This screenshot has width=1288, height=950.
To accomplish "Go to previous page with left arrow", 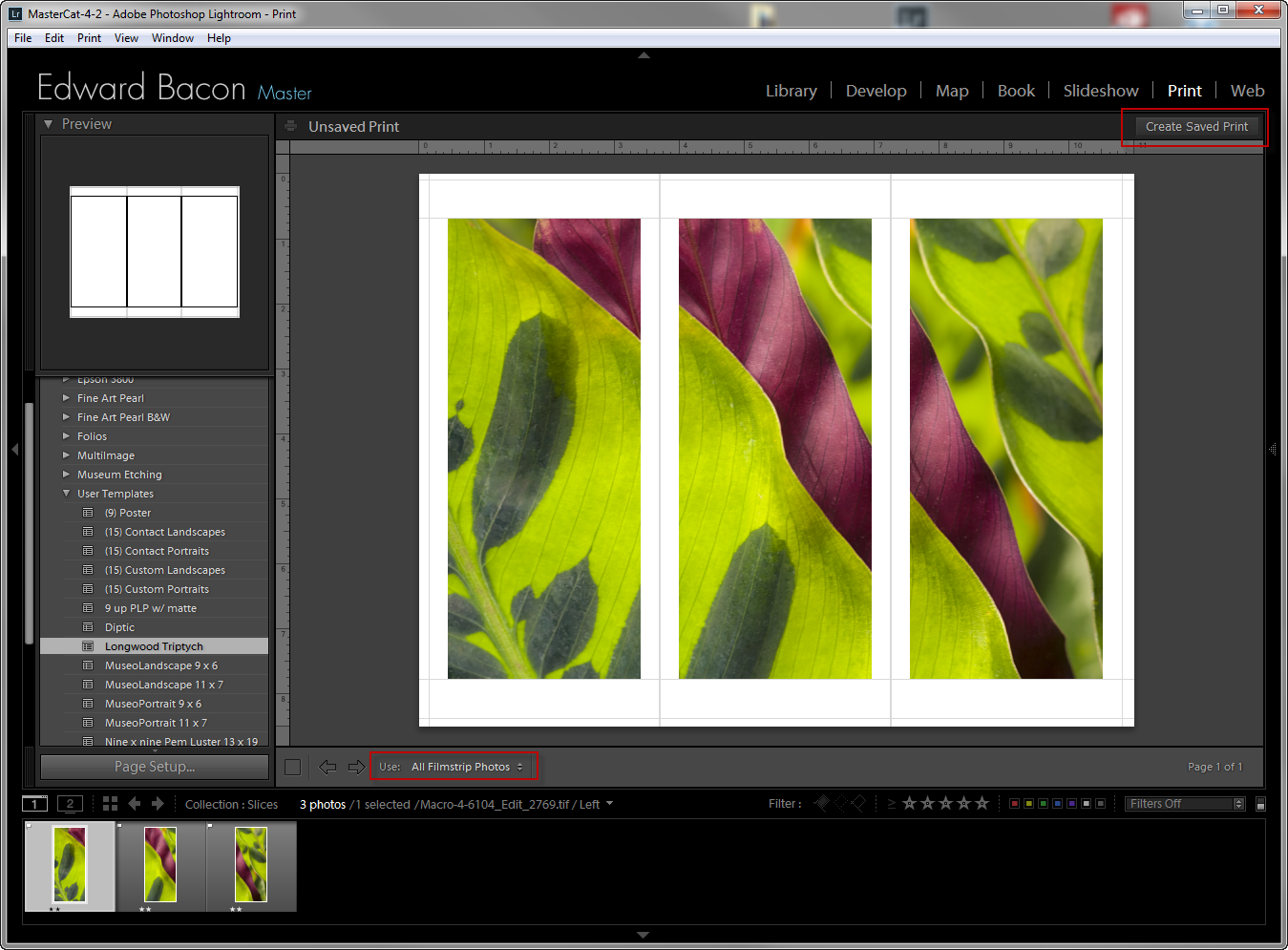I will pos(327,767).
